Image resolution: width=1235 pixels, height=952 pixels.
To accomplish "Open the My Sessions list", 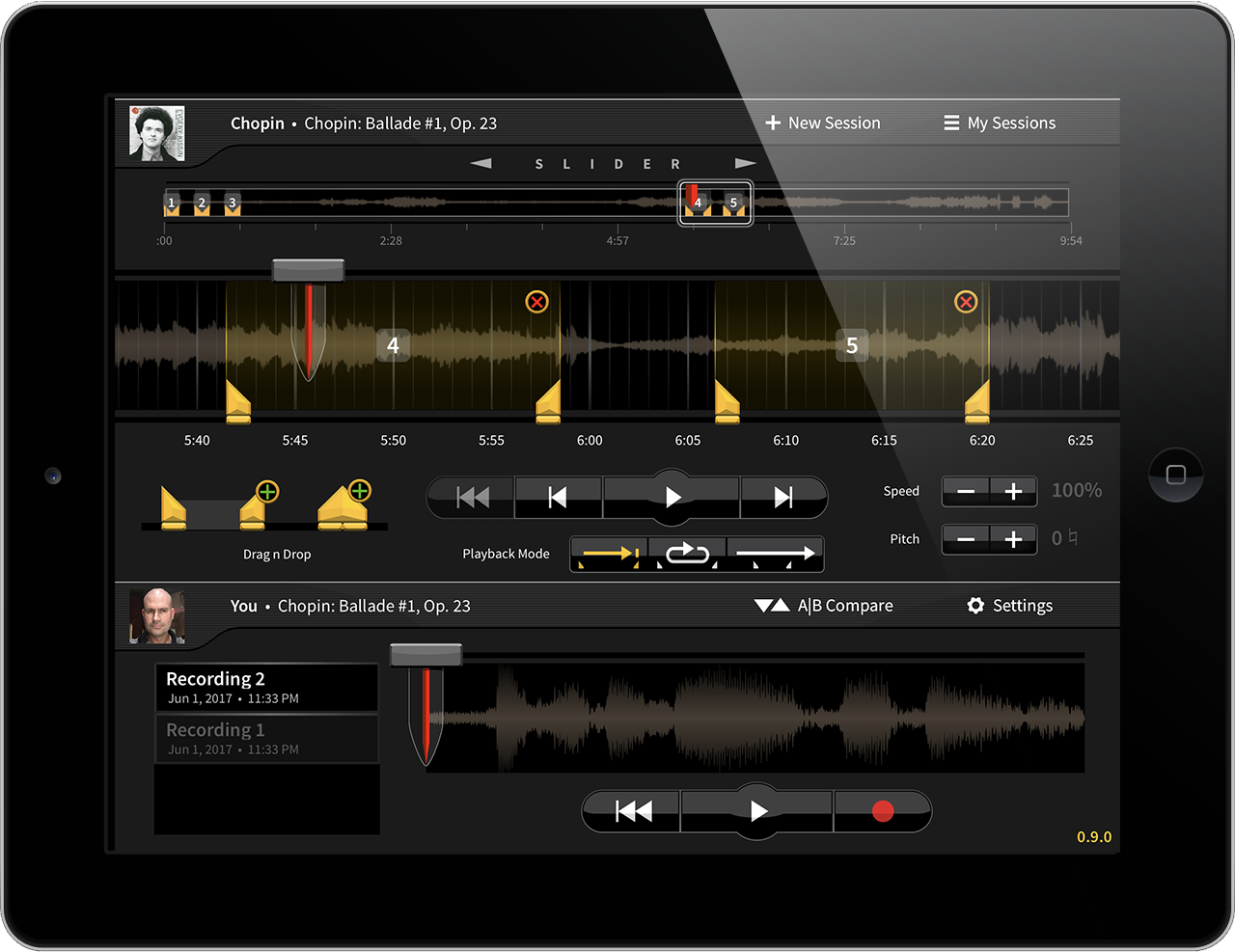I will 1000,123.
